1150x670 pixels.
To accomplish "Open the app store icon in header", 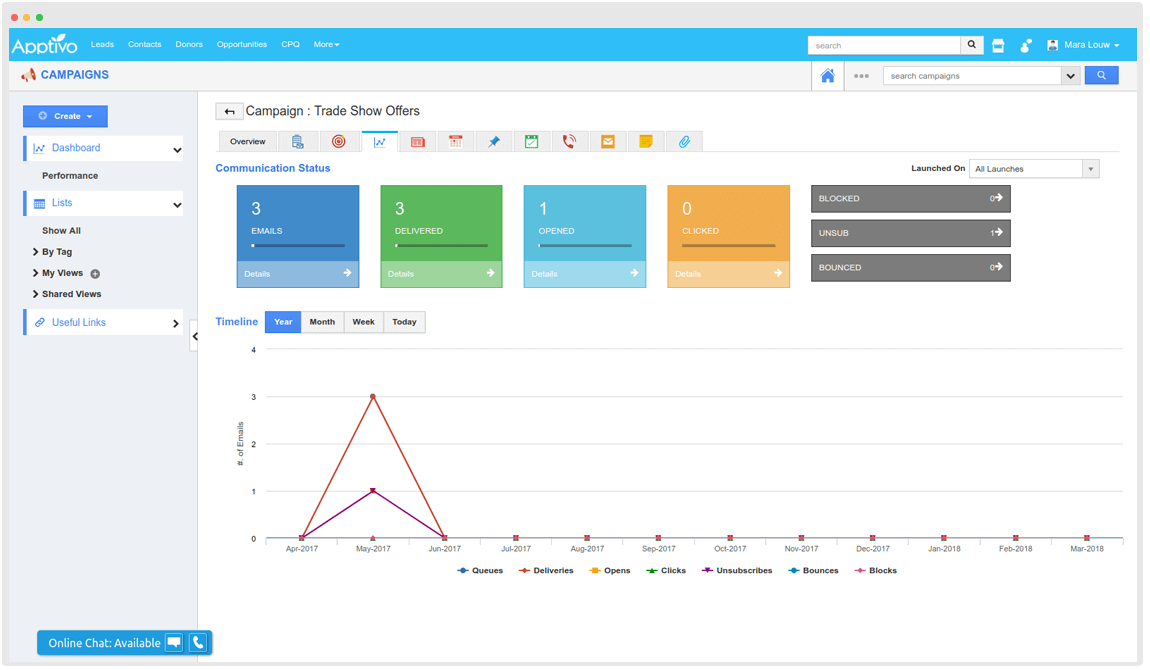I will (x=998, y=45).
